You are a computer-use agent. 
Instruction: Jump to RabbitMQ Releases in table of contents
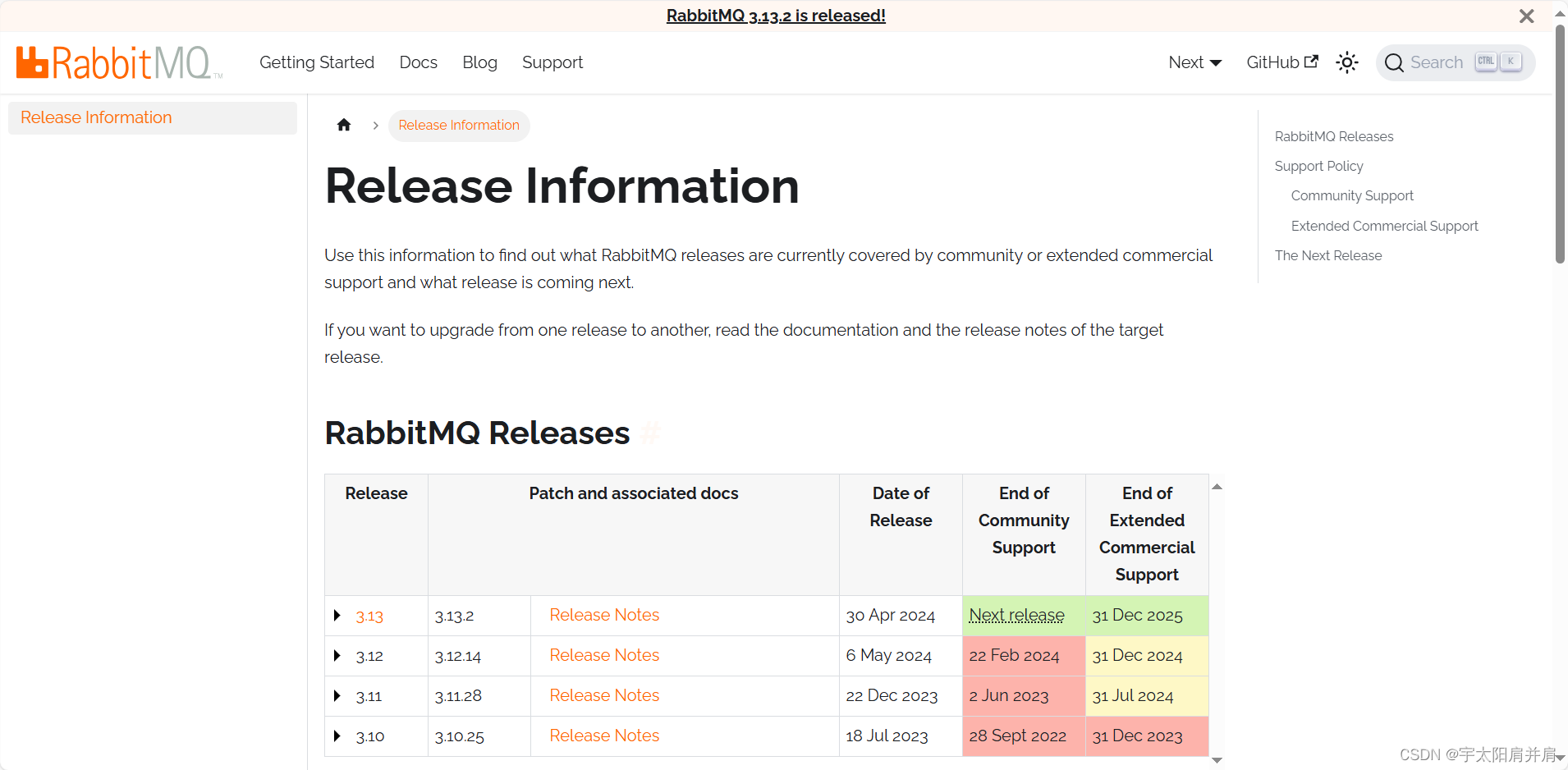tap(1334, 136)
